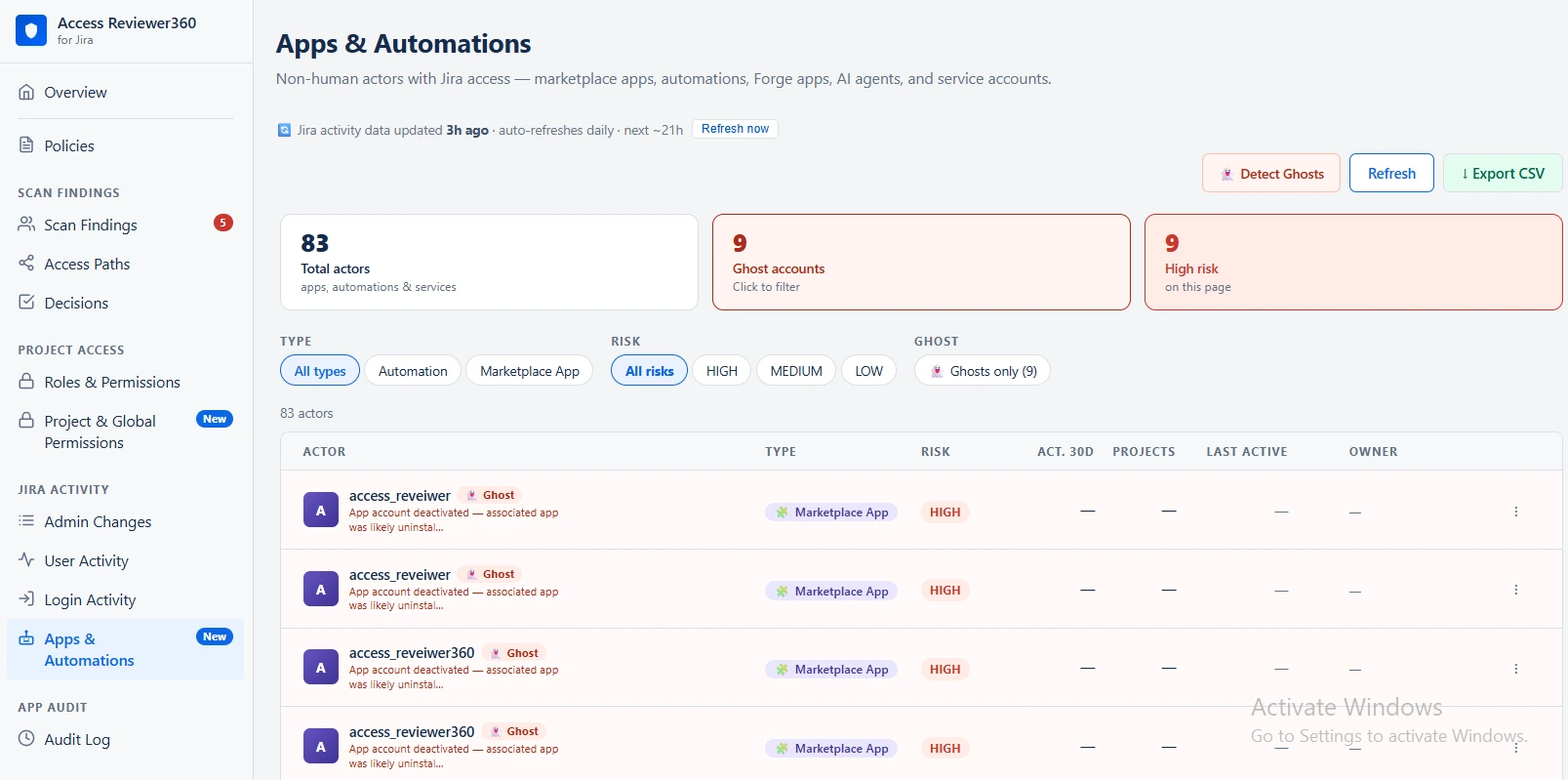Click the blue-outlined Refresh button

pos(1391,173)
